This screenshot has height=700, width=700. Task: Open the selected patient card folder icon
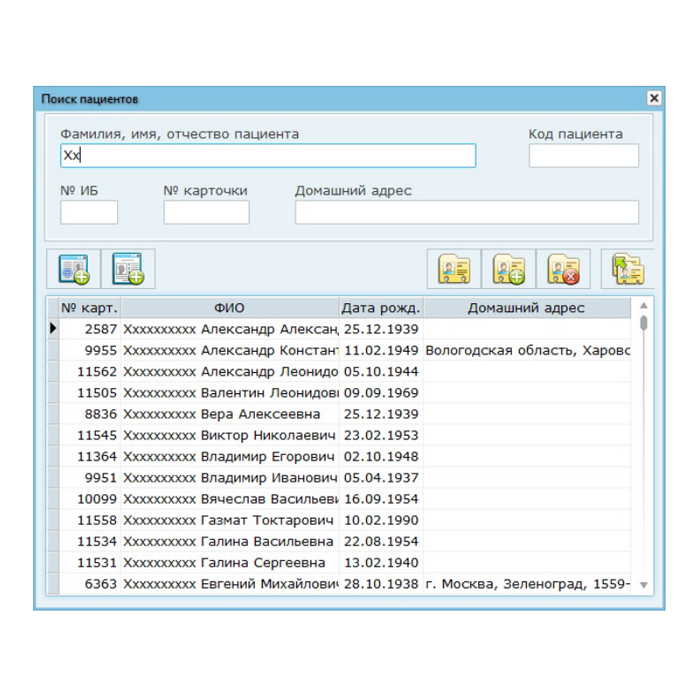pos(455,269)
